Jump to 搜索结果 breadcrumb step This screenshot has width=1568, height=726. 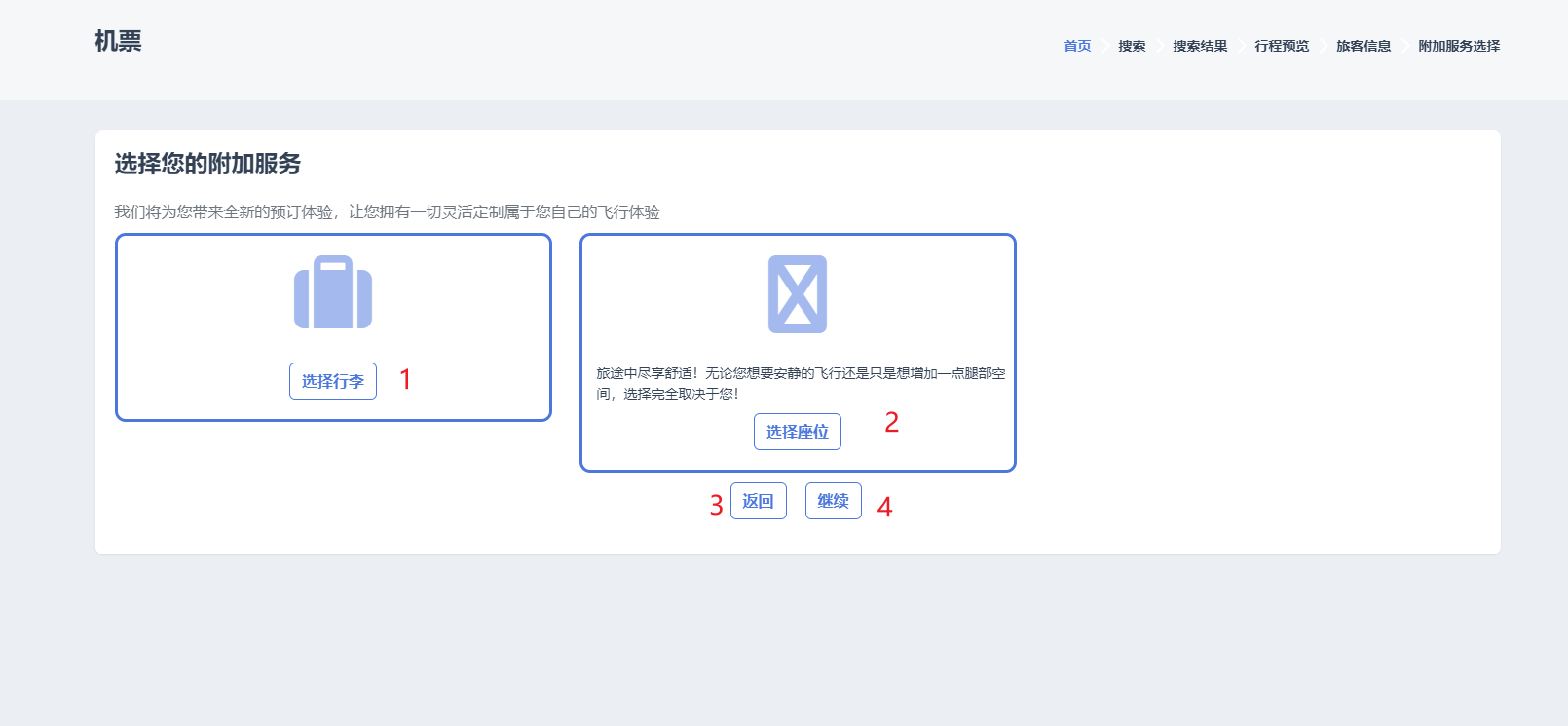coord(1200,46)
